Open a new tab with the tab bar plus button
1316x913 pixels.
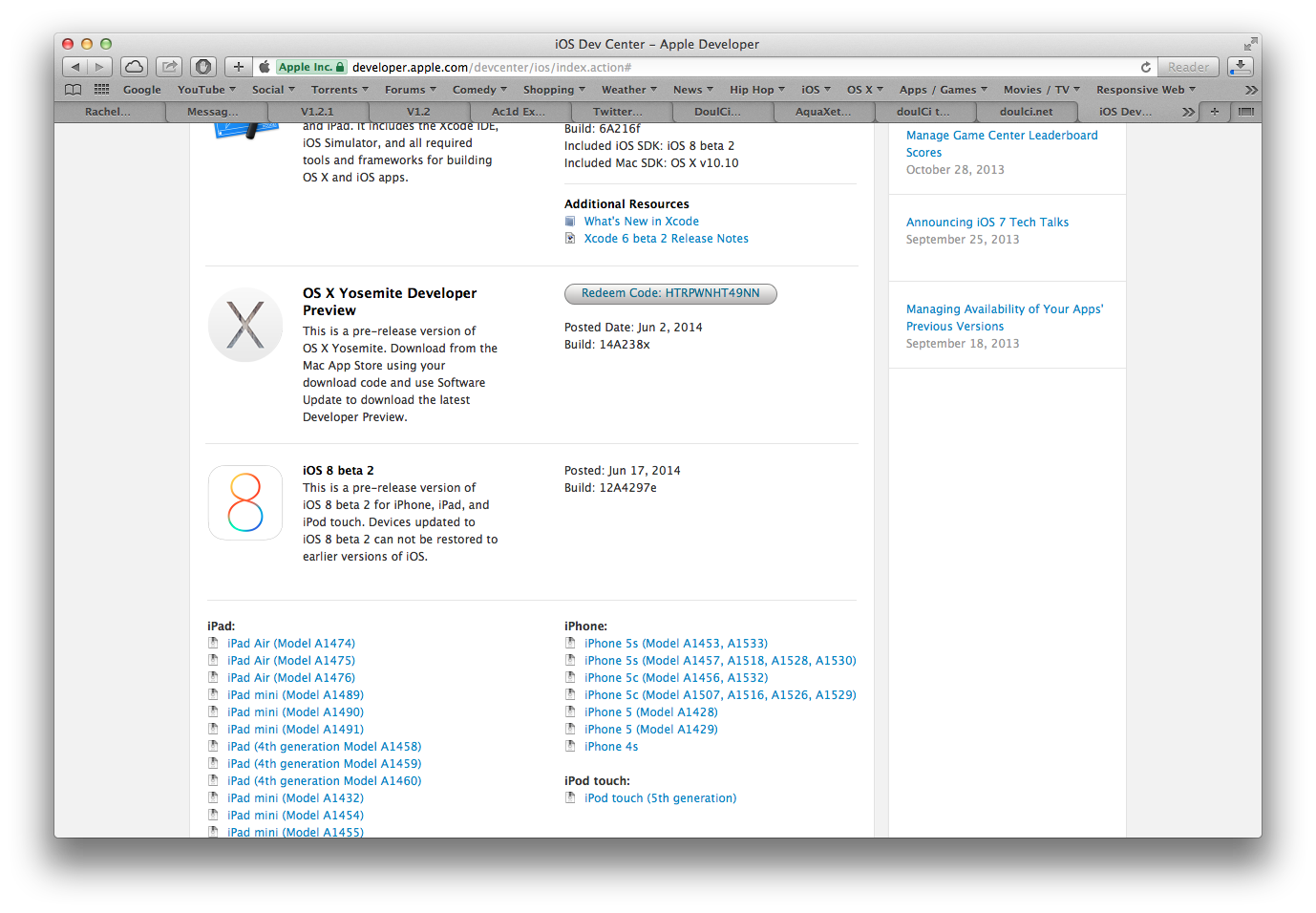[x=1215, y=112]
